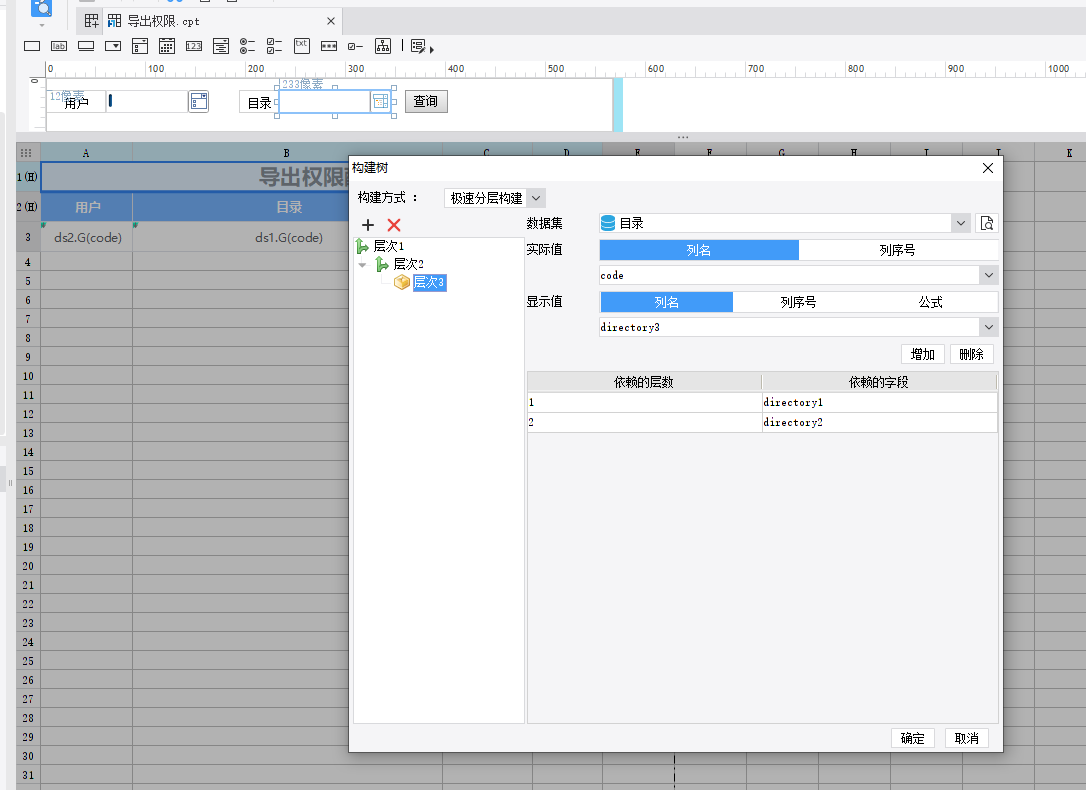The height and width of the screenshot is (790, 1086).
Task: Click the 确定 button
Action: (x=912, y=738)
